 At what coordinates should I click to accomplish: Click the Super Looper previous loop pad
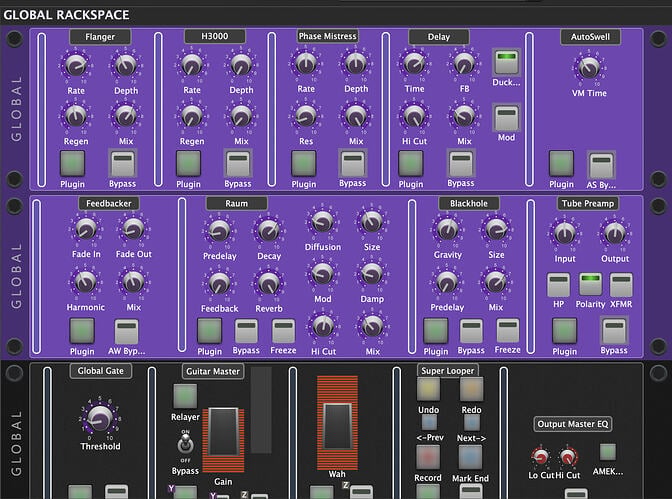(x=429, y=423)
